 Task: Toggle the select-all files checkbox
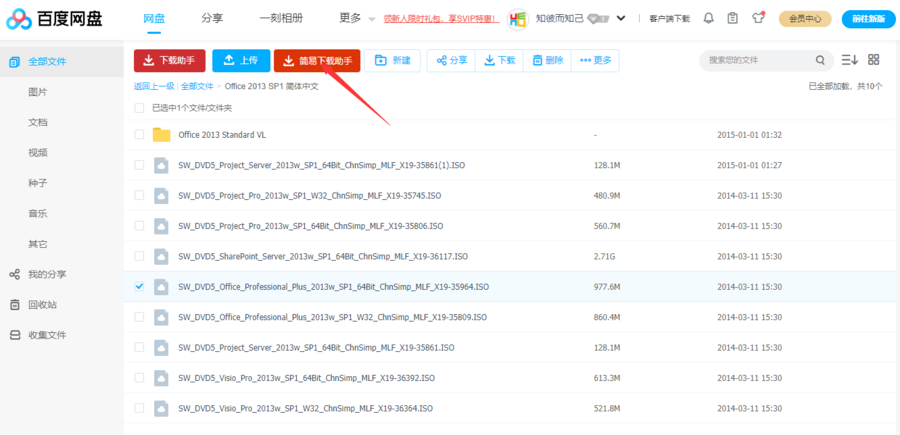click(x=139, y=108)
